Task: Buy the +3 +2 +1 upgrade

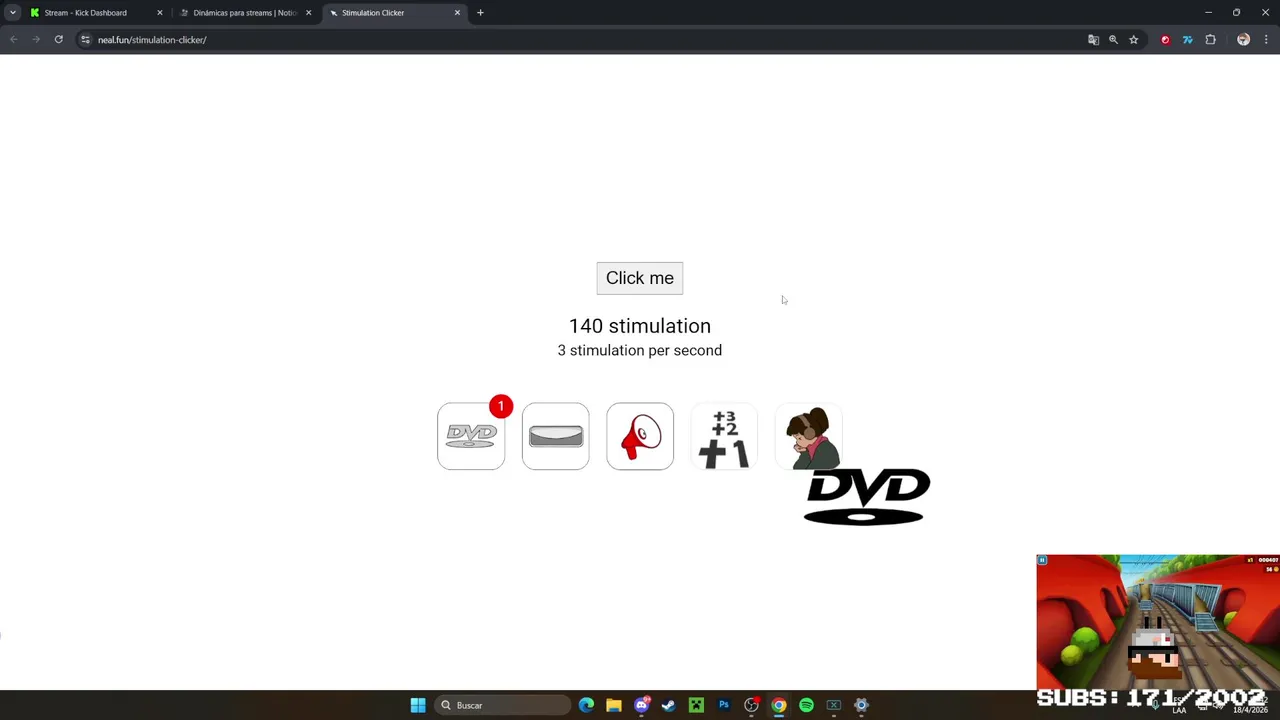Action: pyautogui.click(x=724, y=436)
